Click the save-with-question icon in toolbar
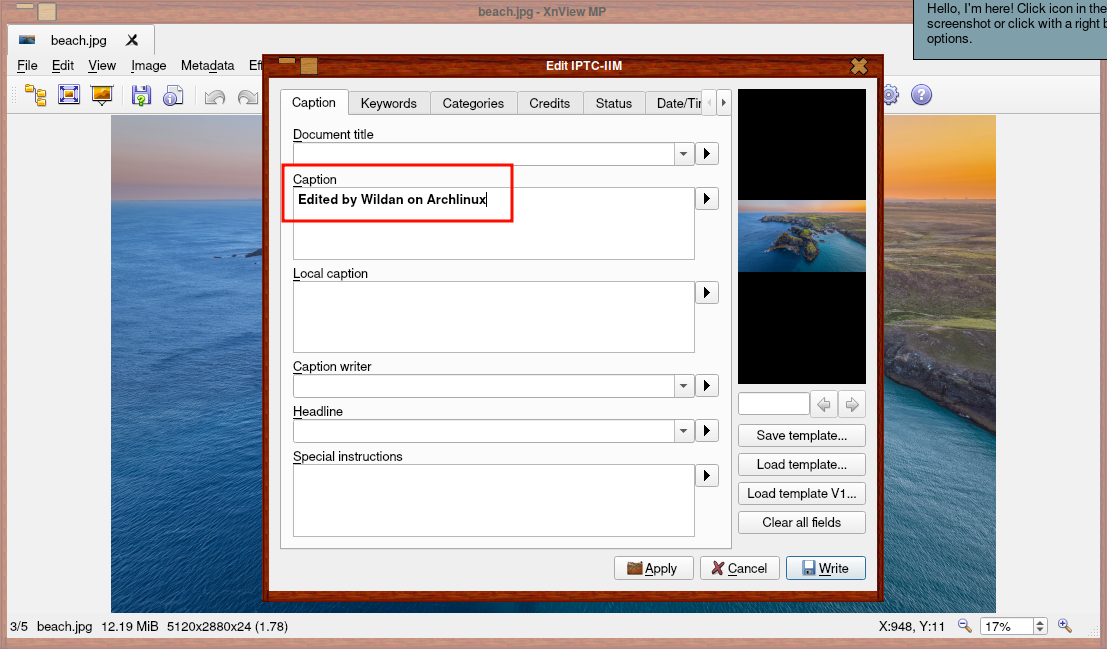 [142, 95]
